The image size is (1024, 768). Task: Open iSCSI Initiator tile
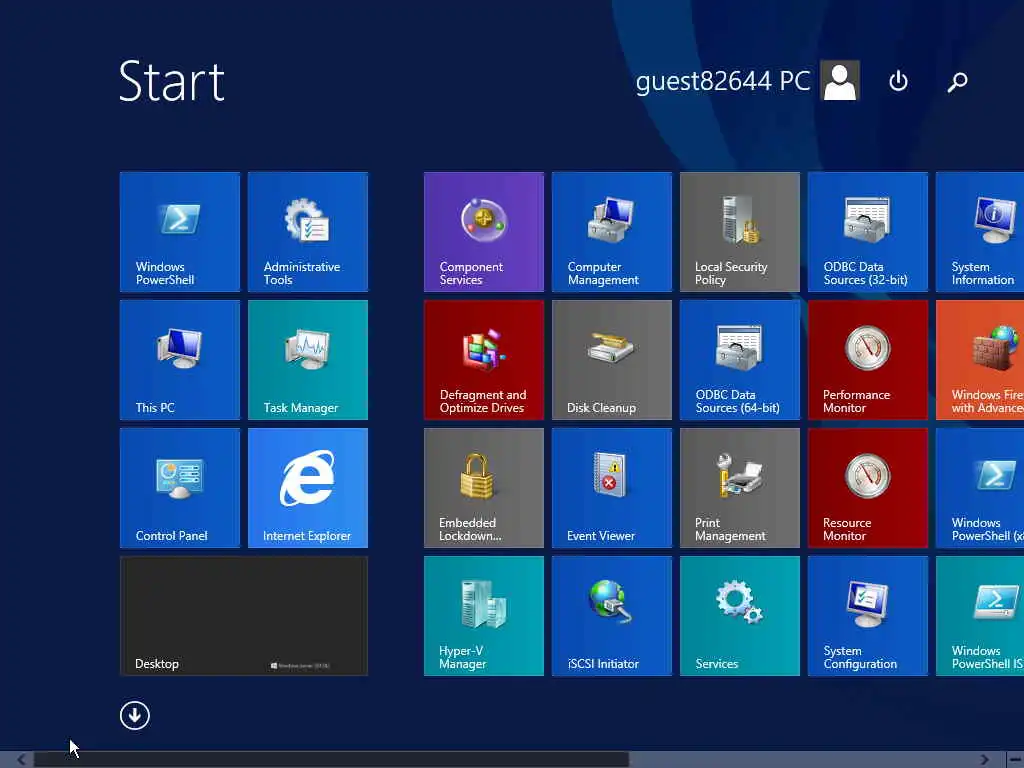611,616
